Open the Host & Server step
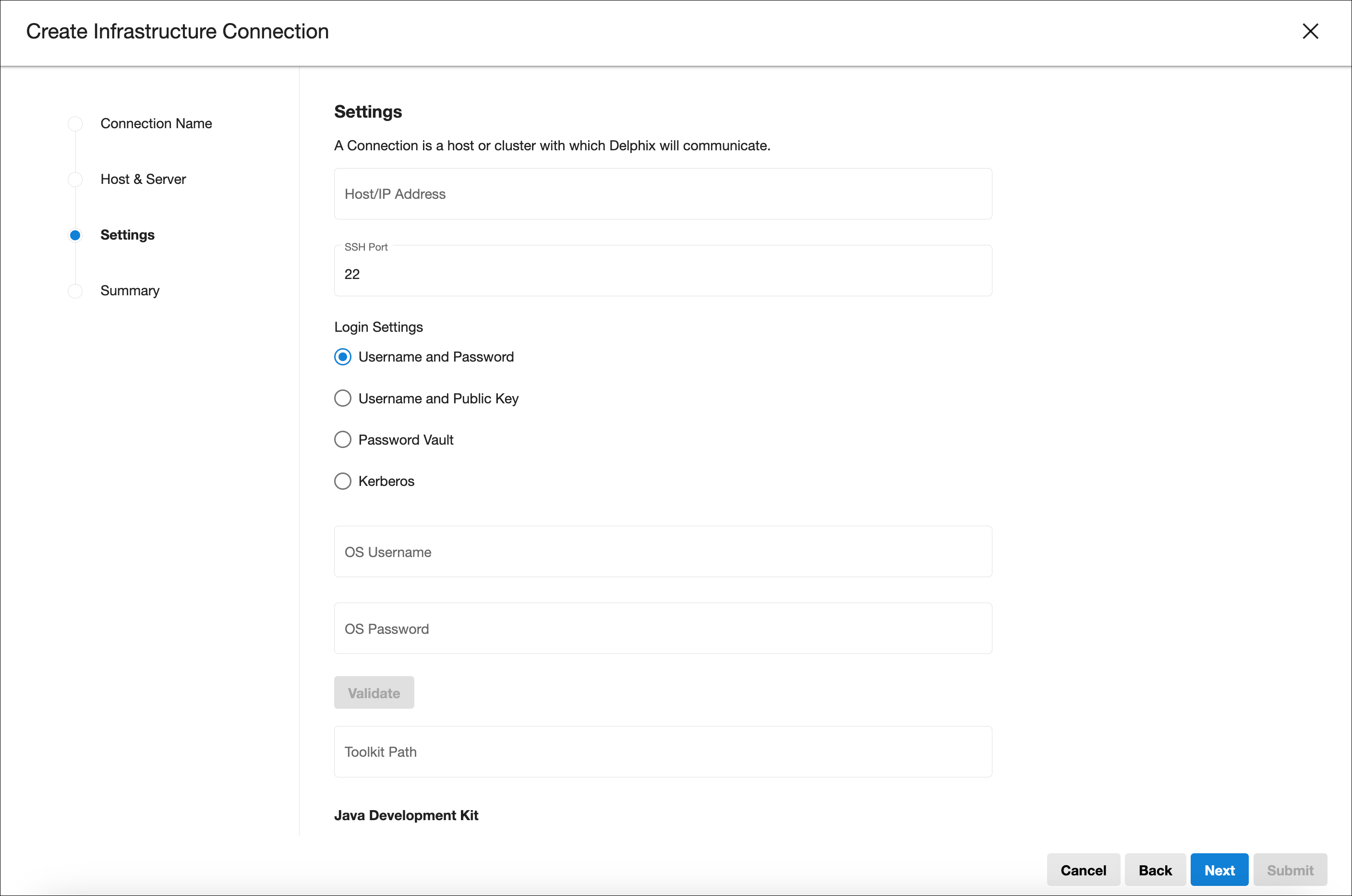This screenshot has width=1352, height=896. 143,180
